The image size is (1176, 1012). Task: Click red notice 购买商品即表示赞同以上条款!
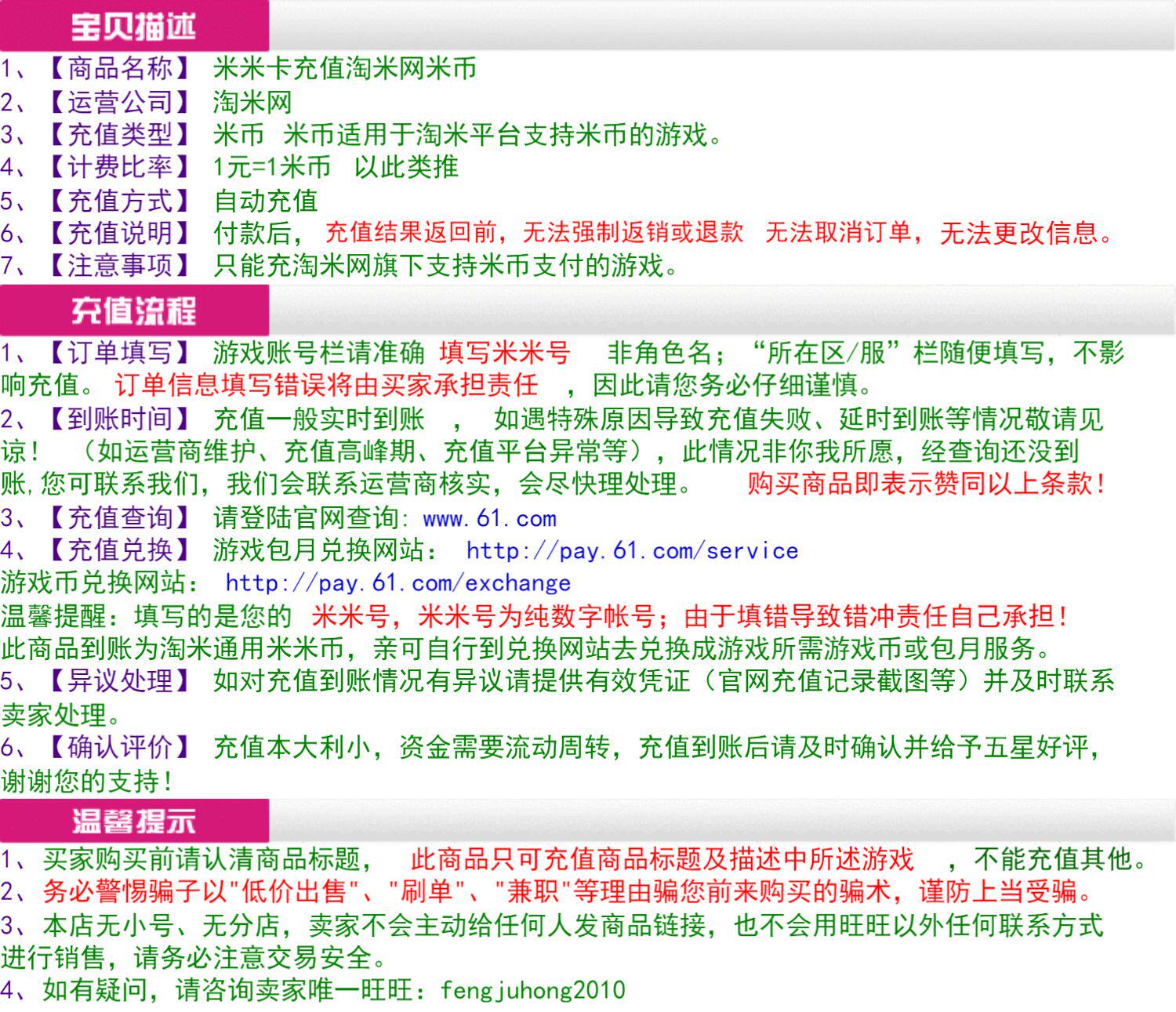click(x=926, y=484)
